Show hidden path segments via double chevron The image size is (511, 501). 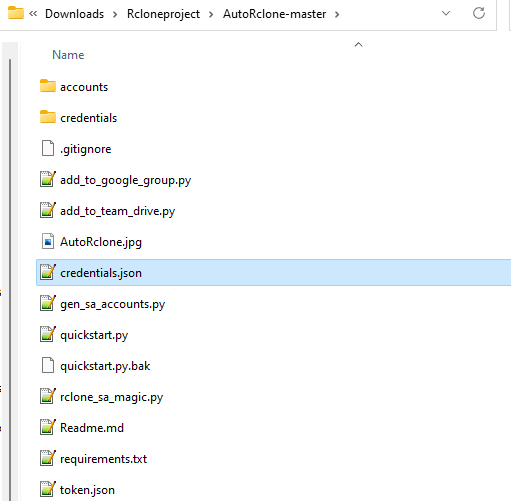[33, 14]
